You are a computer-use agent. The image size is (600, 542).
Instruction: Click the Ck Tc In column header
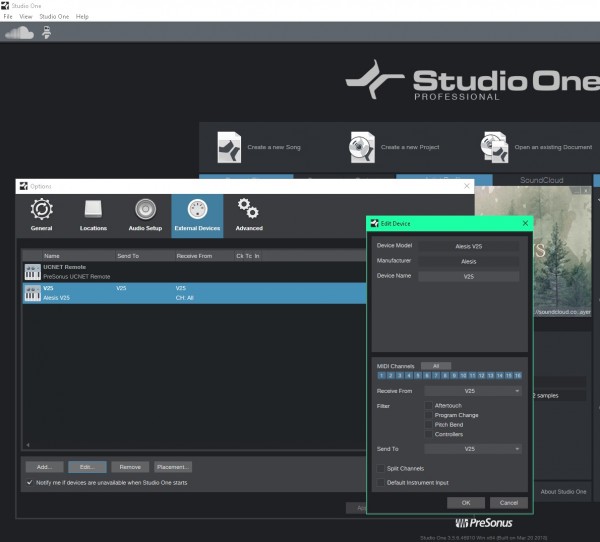tap(248, 256)
